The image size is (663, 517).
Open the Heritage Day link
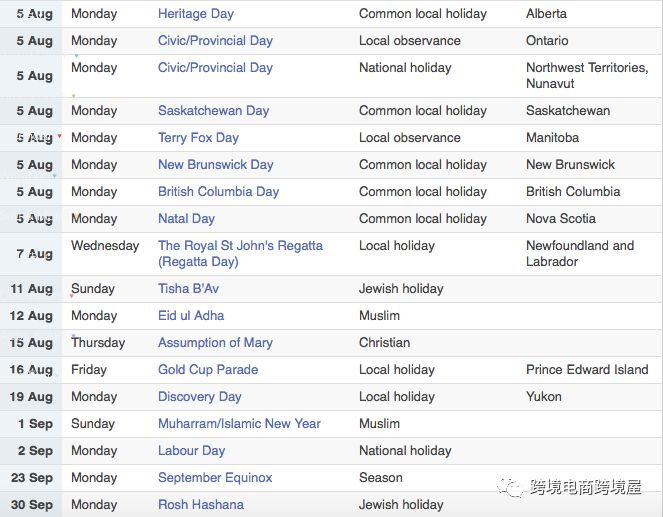click(x=196, y=14)
